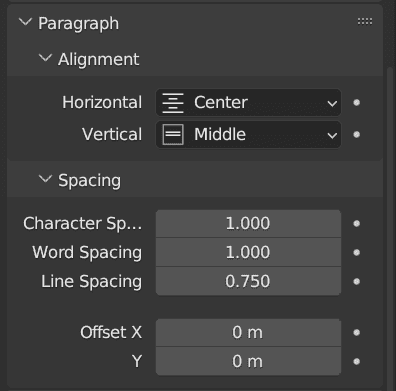Click the animate dot beside Word Spacing
The image size is (396, 391).
356,252
